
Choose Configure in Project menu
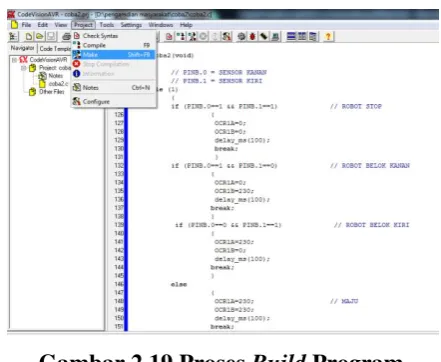click(x=114, y=101)
